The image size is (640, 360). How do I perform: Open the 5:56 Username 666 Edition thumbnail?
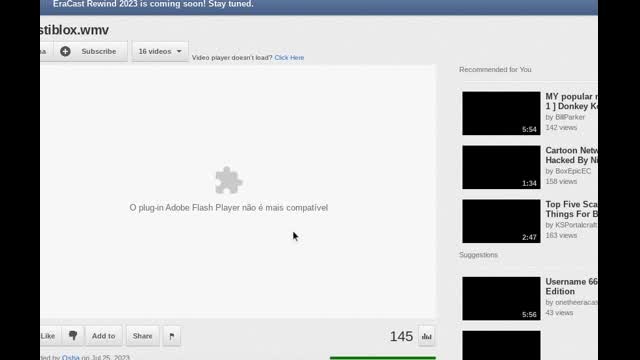coord(501,298)
